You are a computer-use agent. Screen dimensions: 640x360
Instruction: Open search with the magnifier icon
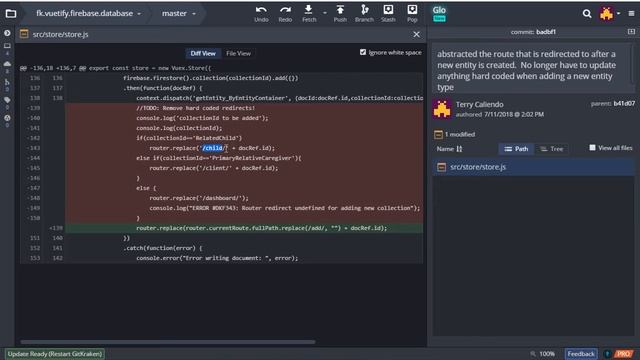coord(587,13)
